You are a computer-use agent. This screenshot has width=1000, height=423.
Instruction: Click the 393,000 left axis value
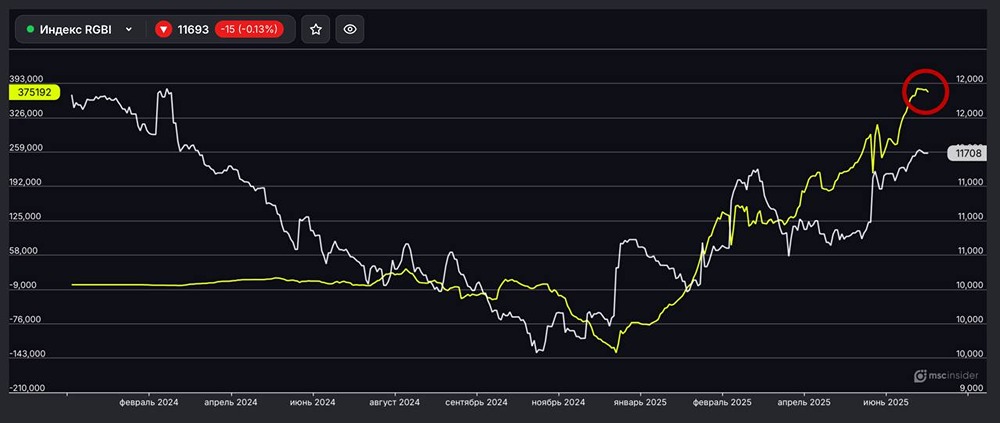click(25, 78)
